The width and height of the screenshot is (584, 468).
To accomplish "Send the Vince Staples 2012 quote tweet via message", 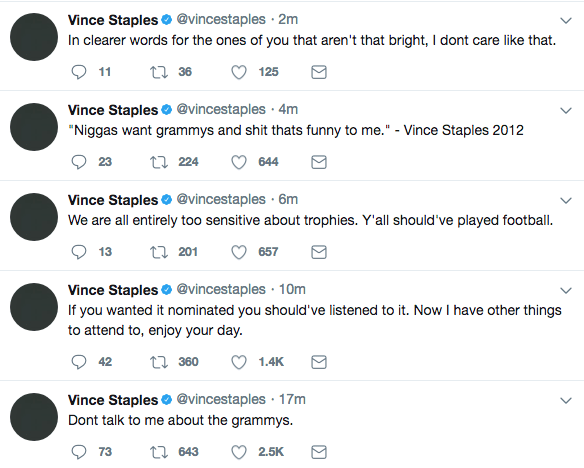I will pos(319,162).
